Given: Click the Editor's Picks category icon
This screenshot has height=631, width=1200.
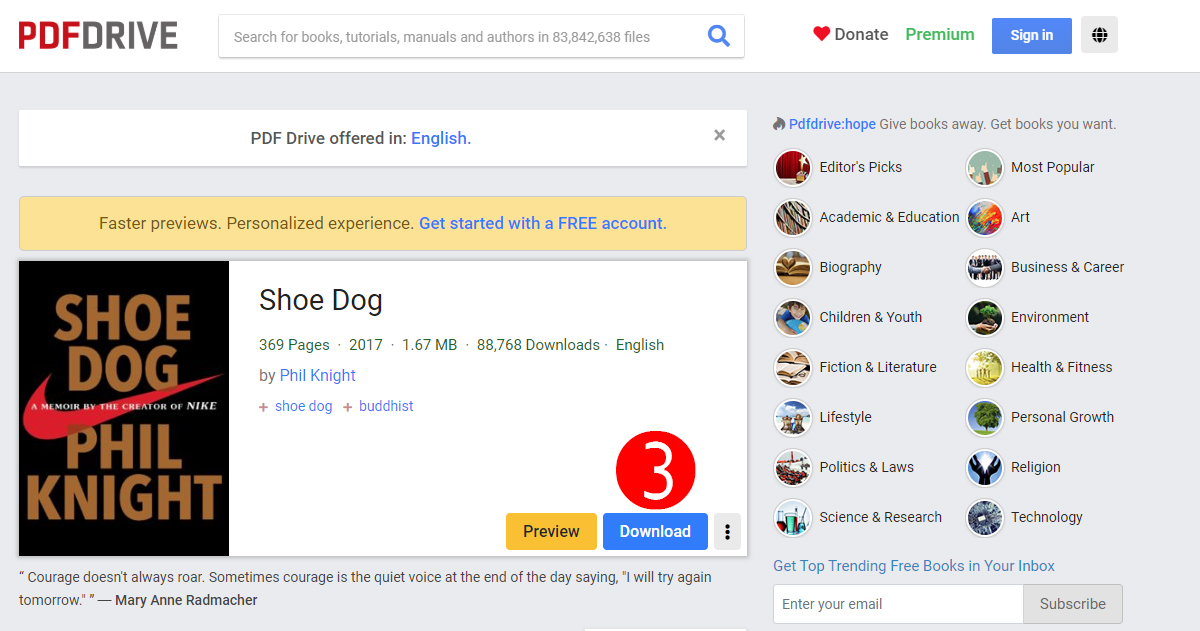Looking at the screenshot, I should click(793, 167).
